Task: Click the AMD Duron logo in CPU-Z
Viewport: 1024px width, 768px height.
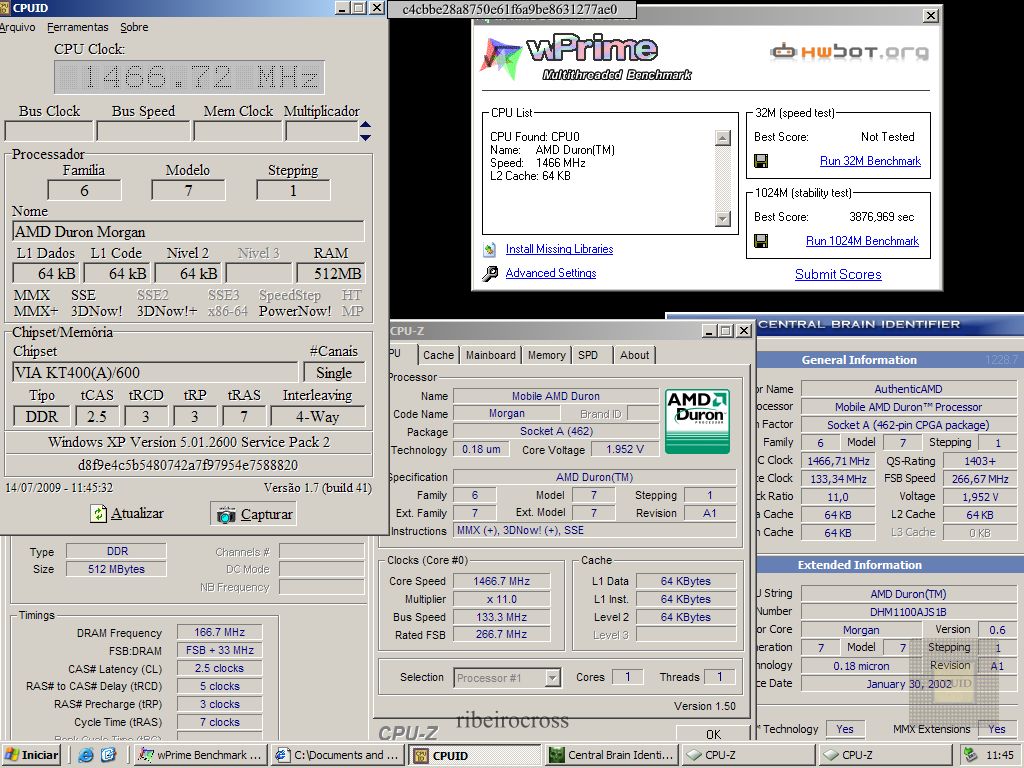Action: coord(697,421)
